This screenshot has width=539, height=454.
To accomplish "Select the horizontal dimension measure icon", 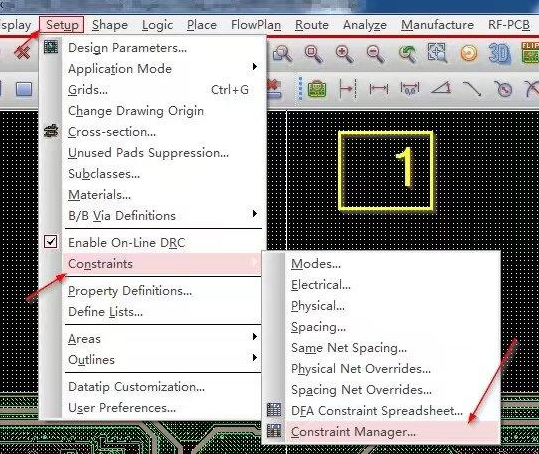I will (x=378, y=89).
